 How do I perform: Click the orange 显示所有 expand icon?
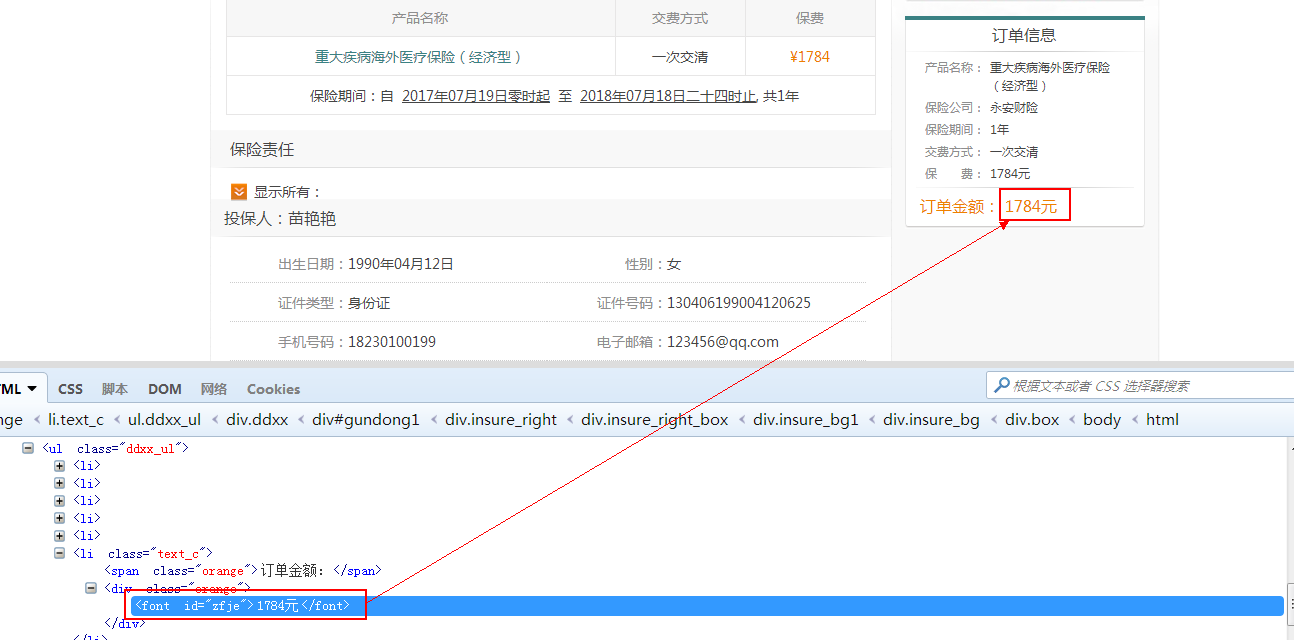(x=239, y=191)
